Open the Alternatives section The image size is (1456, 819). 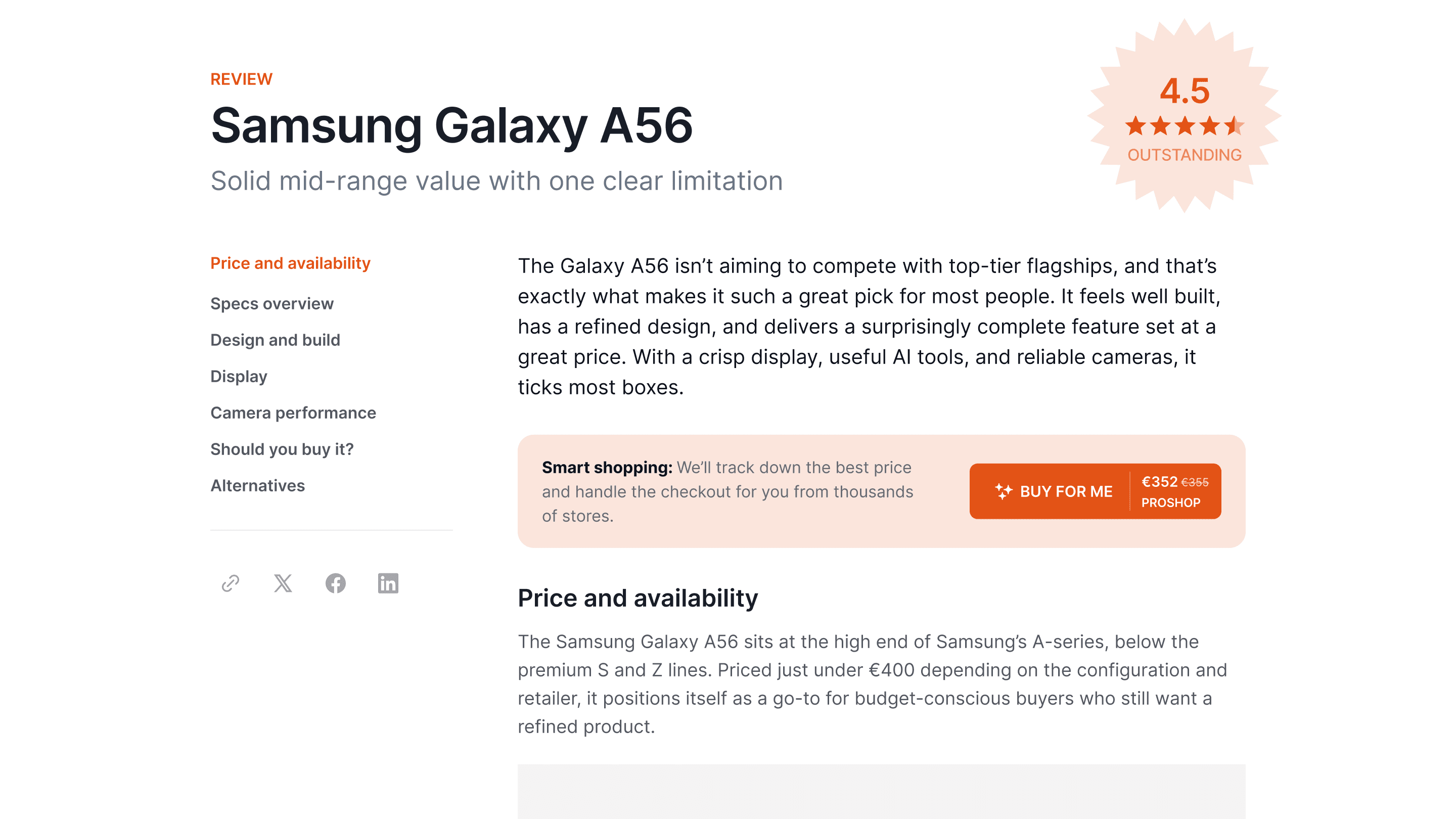click(258, 485)
